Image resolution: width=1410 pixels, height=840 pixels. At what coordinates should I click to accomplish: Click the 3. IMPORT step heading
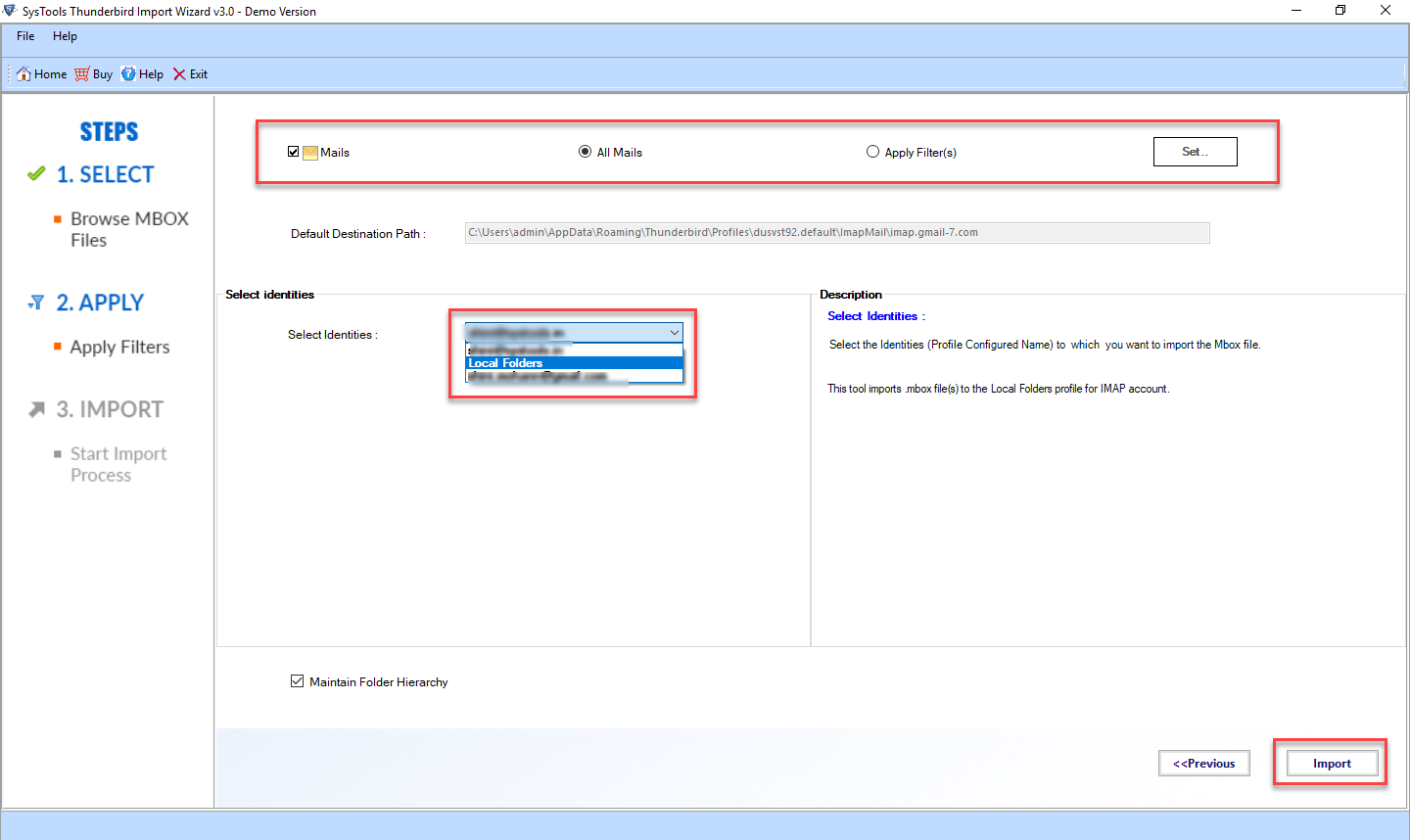pos(110,409)
